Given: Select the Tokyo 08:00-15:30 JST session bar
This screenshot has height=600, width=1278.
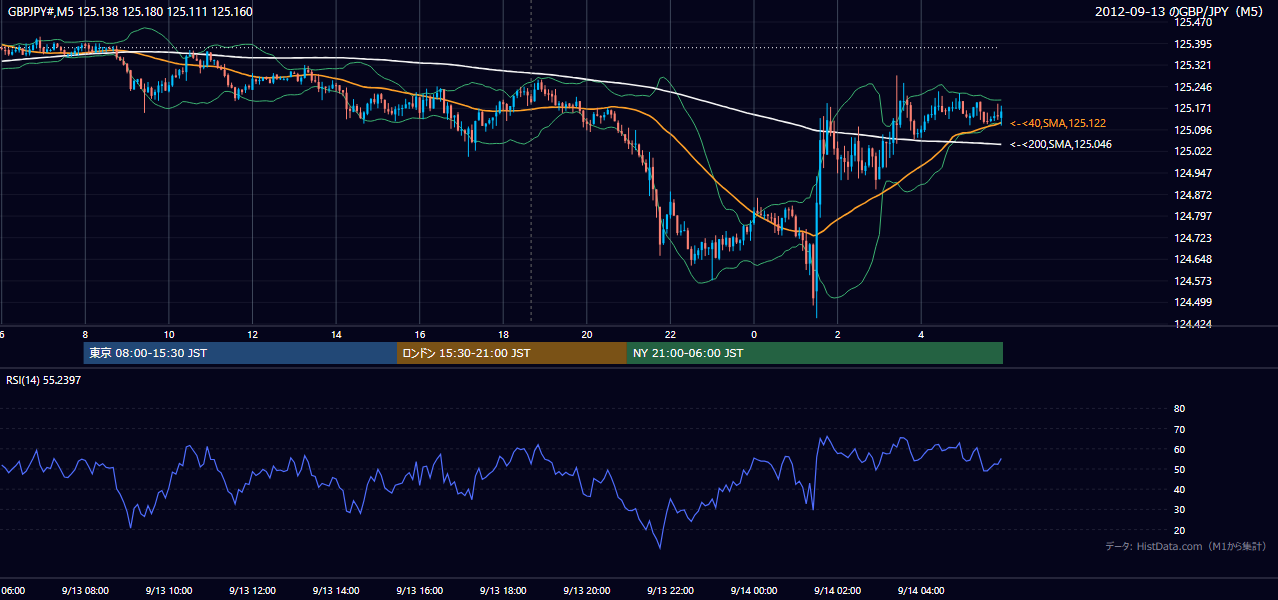Looking at the screenshot, I should (x=241, y=353).
